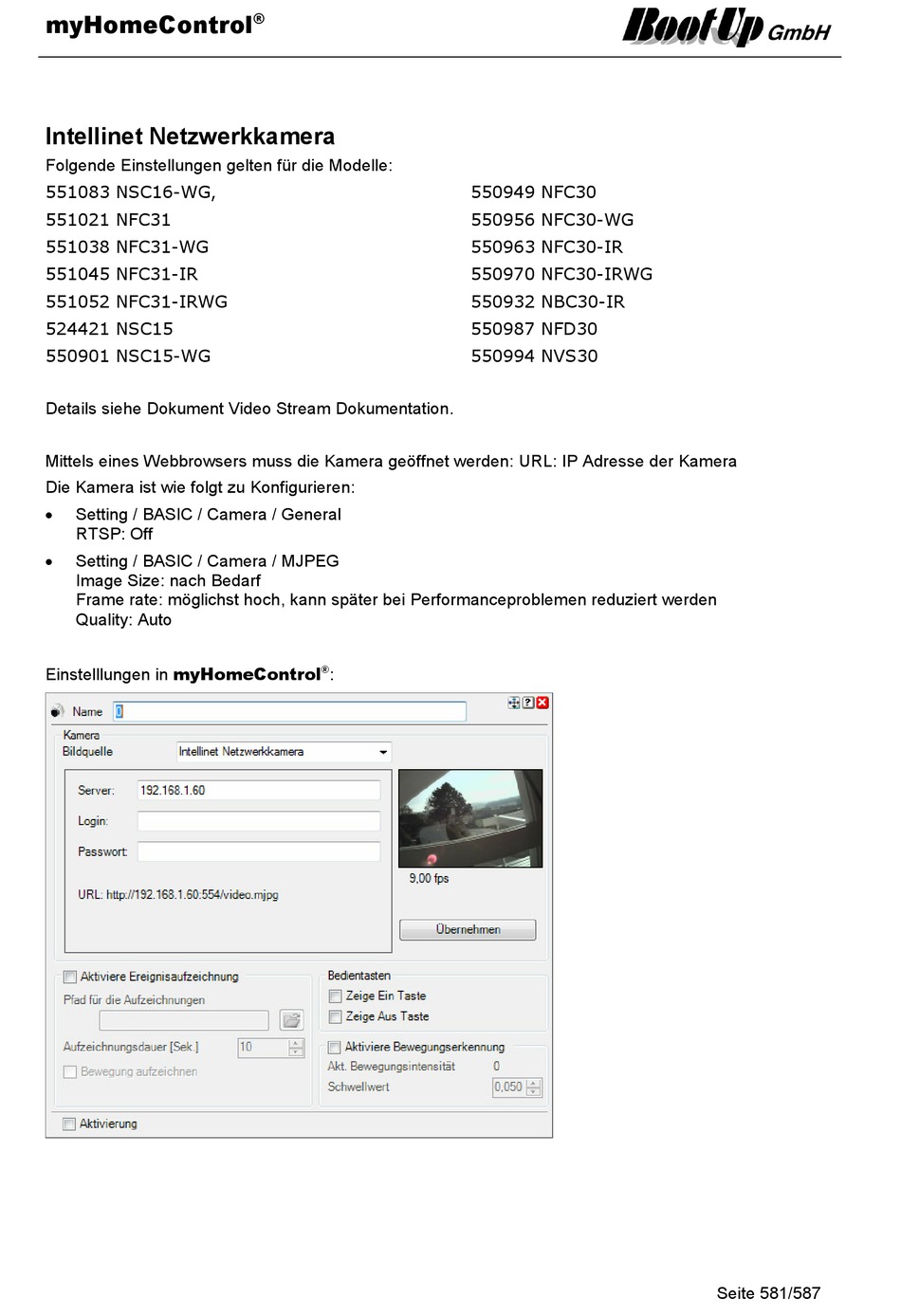The width and height of the screenshot is (901, 1316).
Task: Tick the Bewegung aufzeichnen checkbox
Action: pos(70,1071)
